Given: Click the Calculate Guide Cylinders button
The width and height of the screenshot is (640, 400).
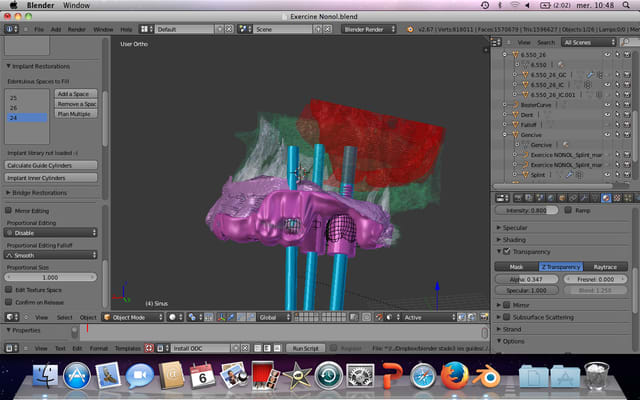Looking at the screenshot, I should (x=51, y=164).
